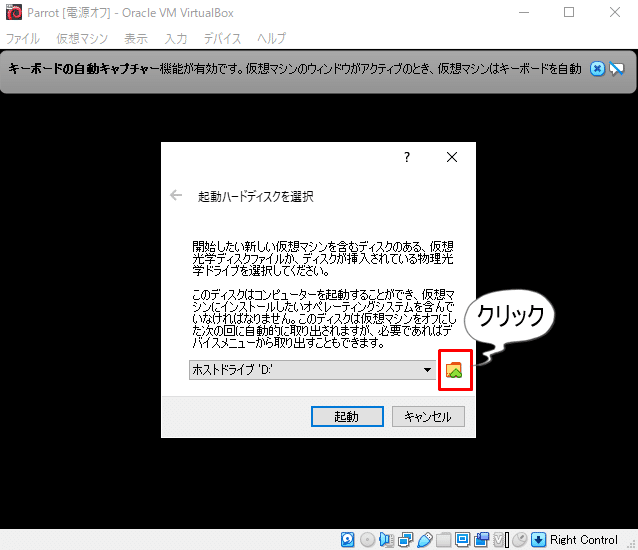Viewport: 638px width, 550px height.
Task: Open the host drive 'D:' dropdown
Action: pos(312,370)
